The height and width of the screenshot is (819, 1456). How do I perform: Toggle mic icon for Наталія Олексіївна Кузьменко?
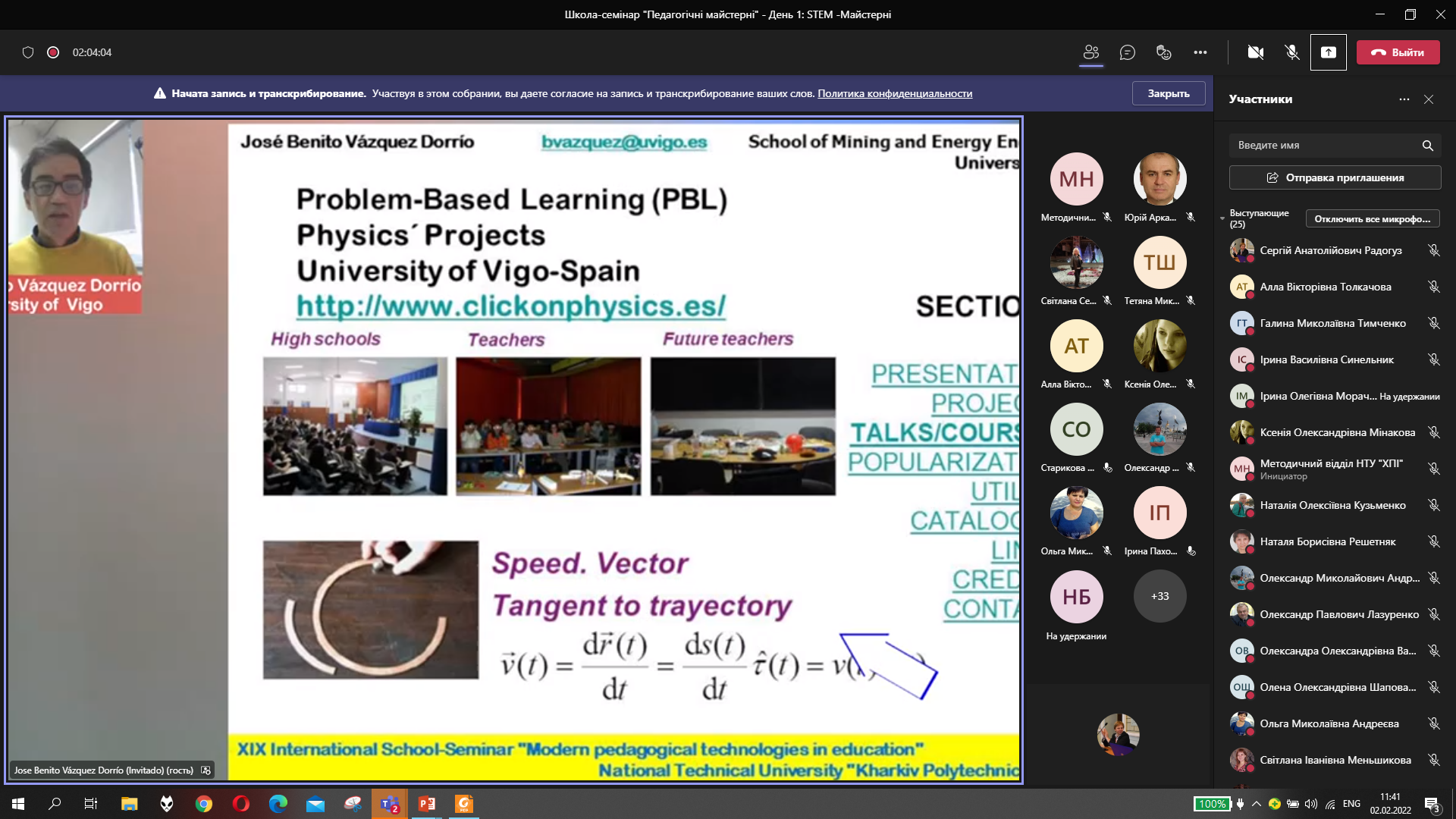(x=1433, y=505)
